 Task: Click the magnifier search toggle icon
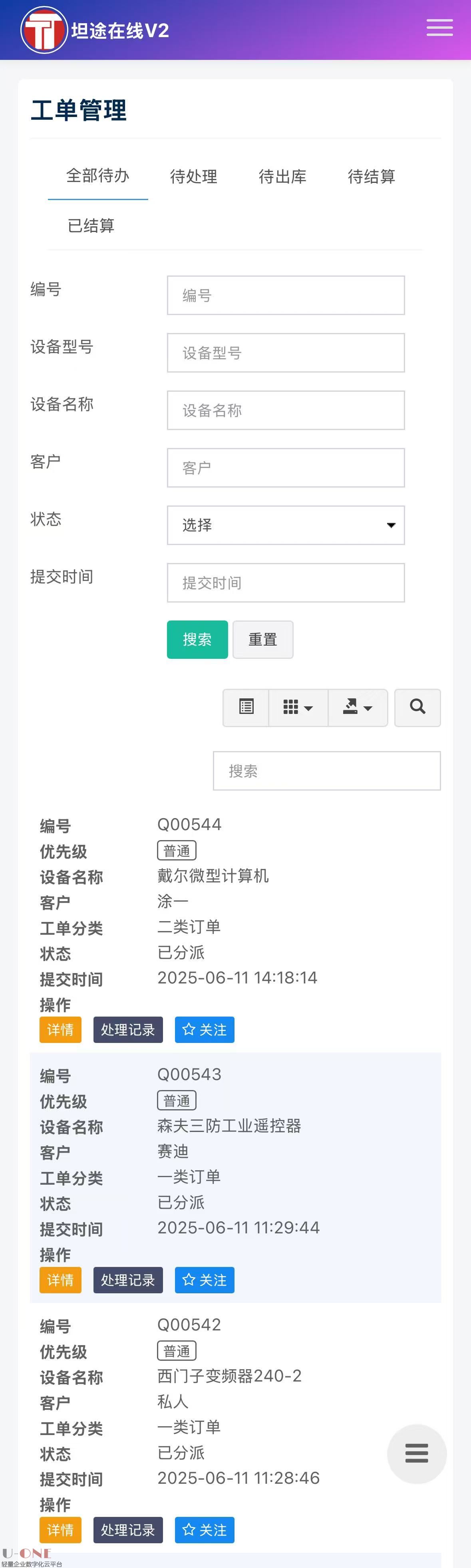coord(417,707)
